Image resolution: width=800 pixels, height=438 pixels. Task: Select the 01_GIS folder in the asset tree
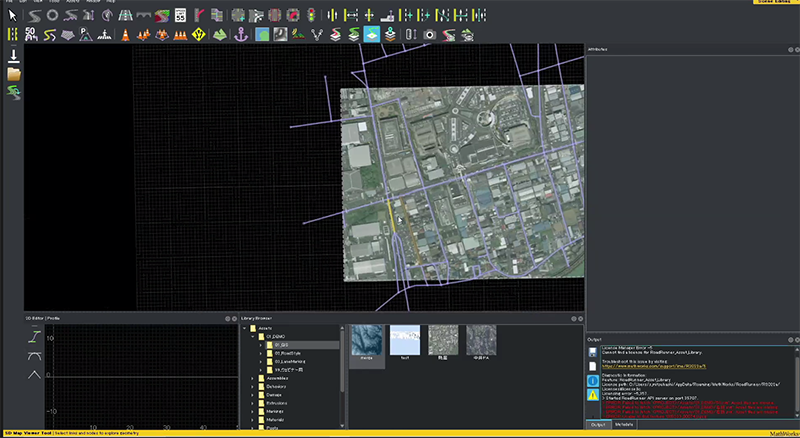(x=281, y=345)
